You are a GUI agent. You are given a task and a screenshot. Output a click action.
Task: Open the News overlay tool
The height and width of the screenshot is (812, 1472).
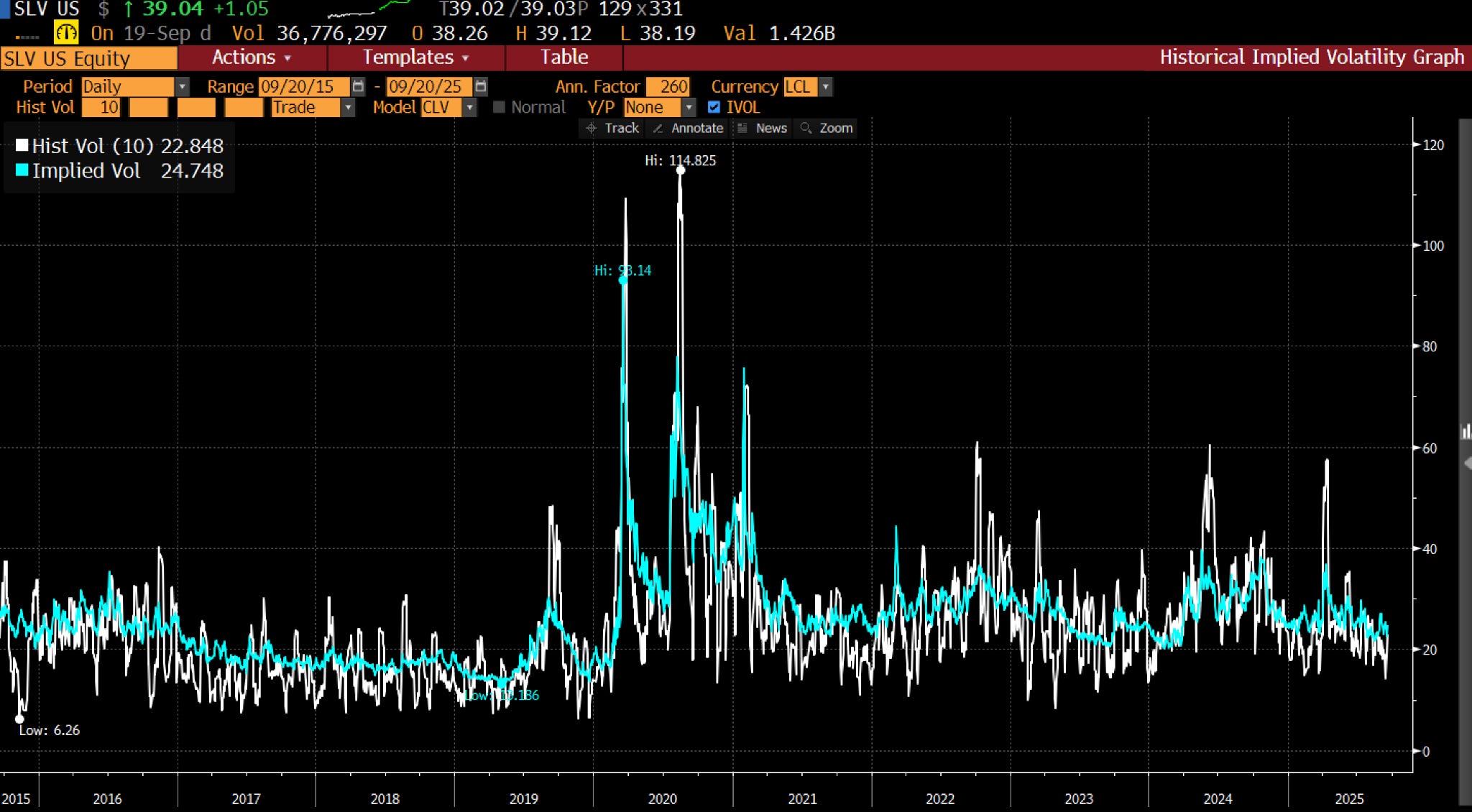point(762,128)
